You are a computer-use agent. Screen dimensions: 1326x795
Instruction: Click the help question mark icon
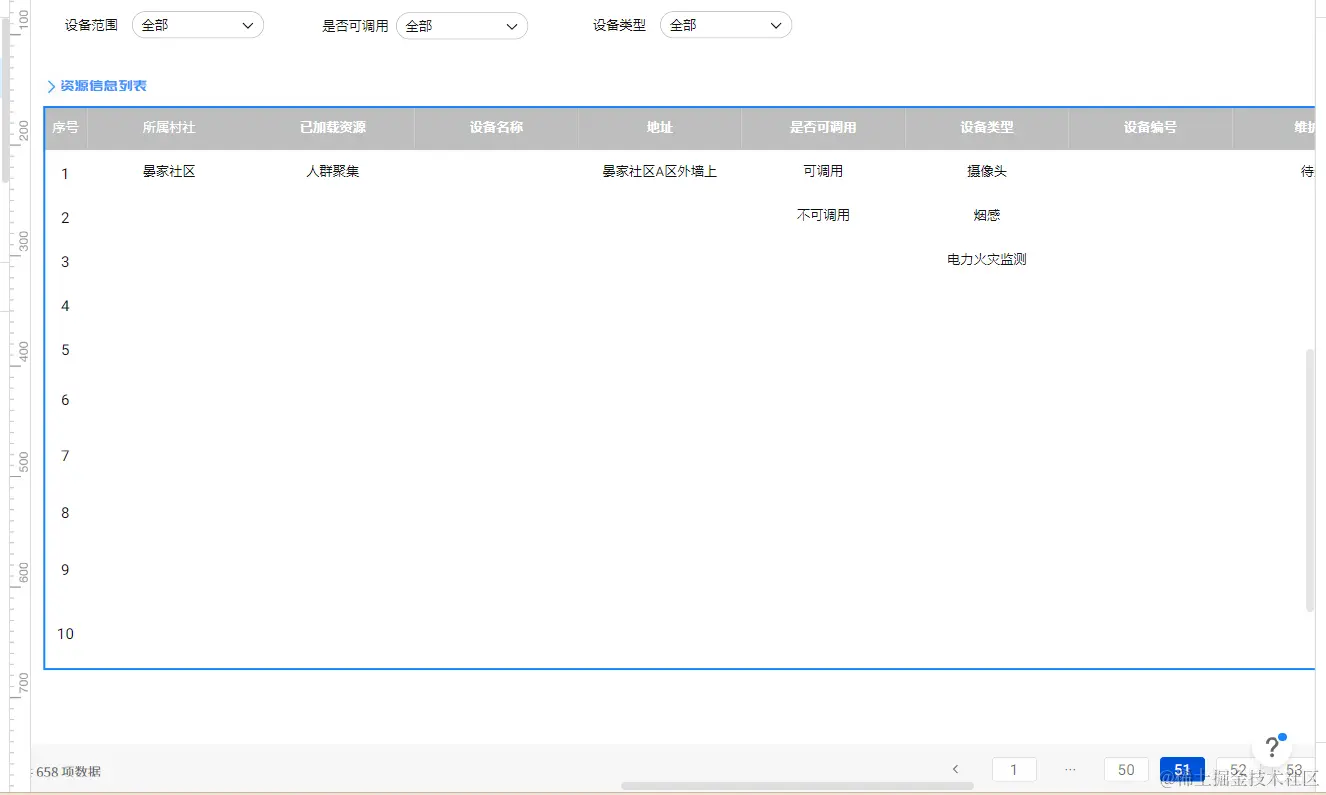[x=1271, y=748]
